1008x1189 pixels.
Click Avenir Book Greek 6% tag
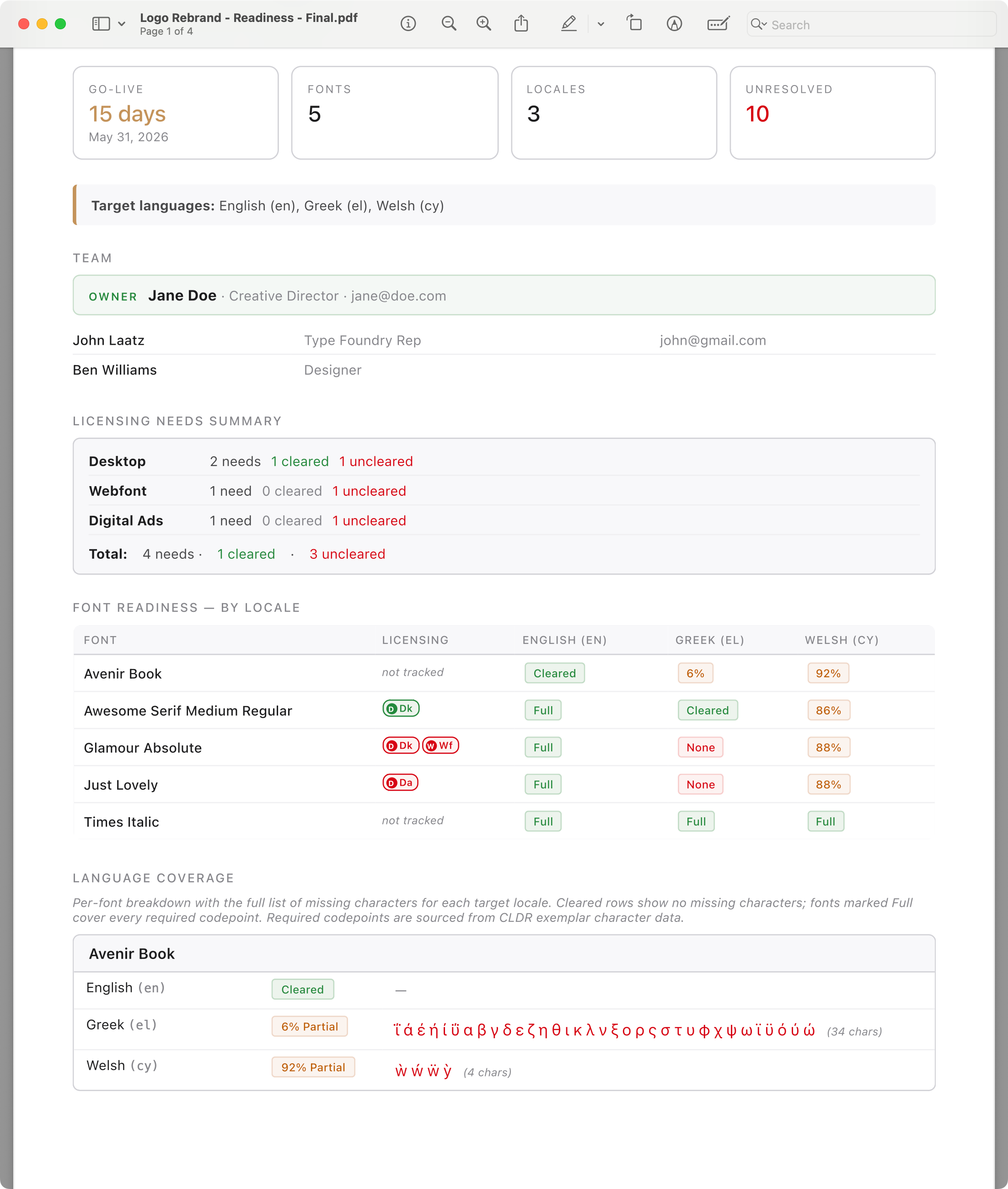click(x=696, y=673)
